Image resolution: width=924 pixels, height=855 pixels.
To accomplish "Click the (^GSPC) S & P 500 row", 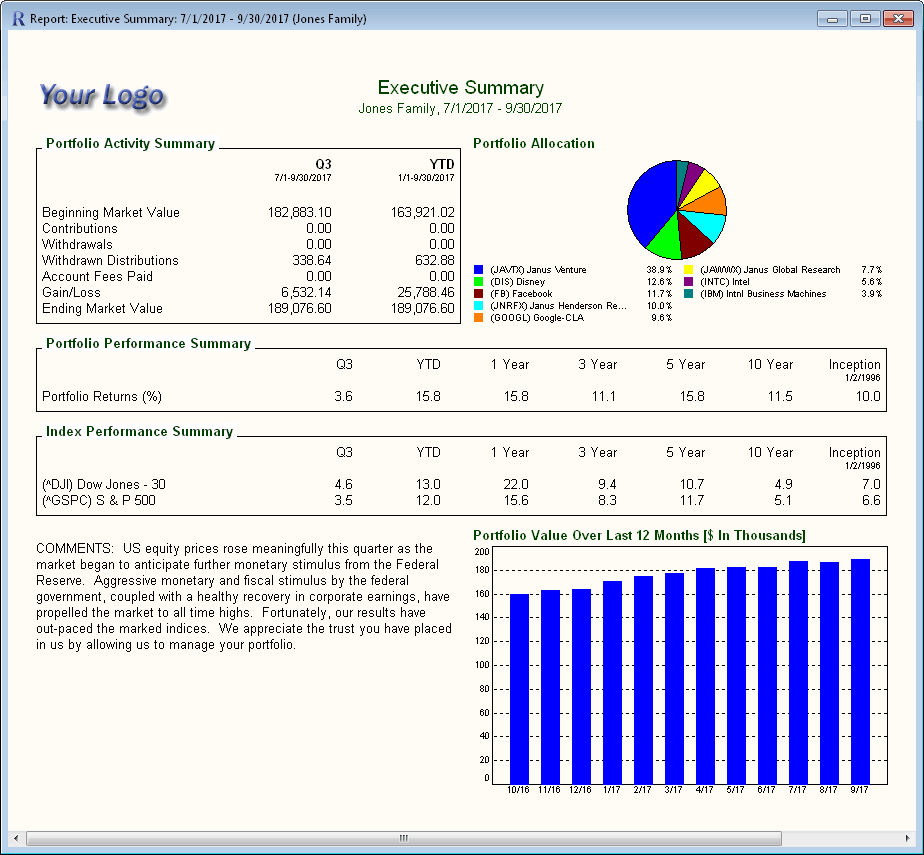I will tap(461, 500).
